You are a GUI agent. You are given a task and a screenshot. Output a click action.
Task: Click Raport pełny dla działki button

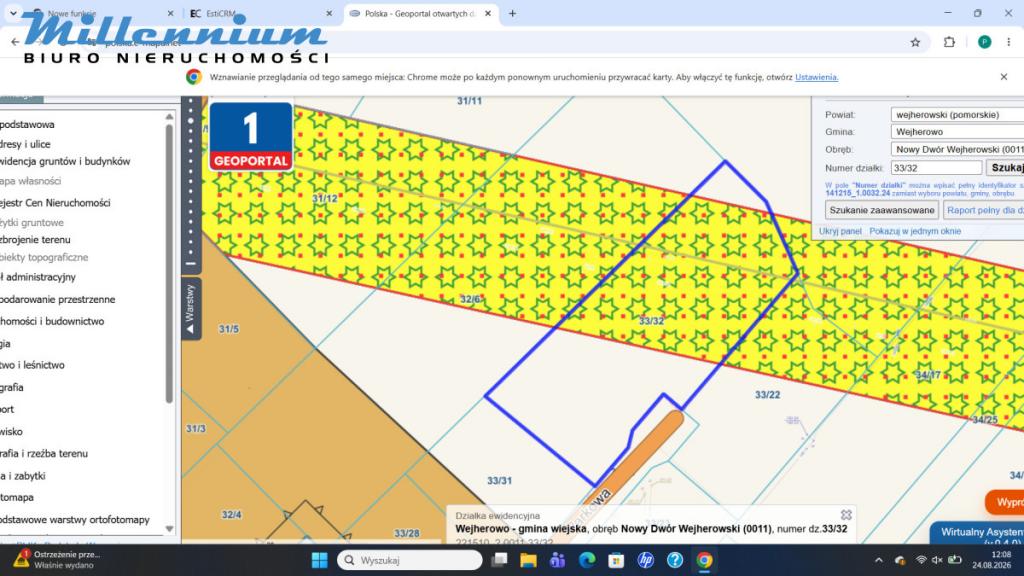point(984,210)
